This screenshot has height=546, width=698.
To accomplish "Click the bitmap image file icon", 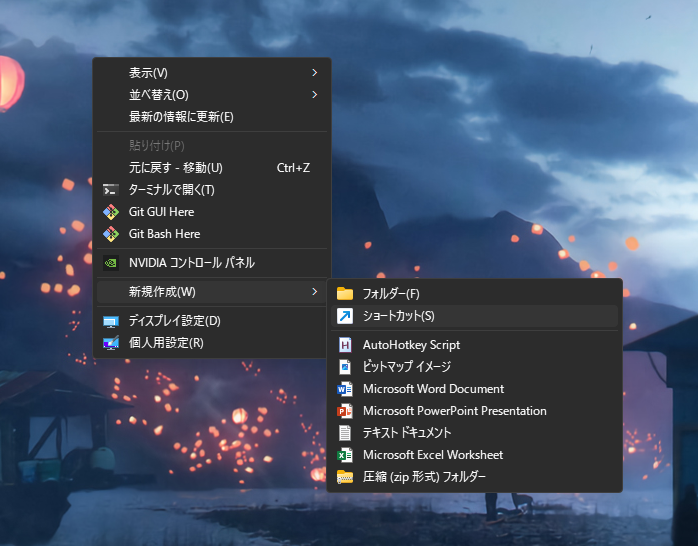I will 345,367.
